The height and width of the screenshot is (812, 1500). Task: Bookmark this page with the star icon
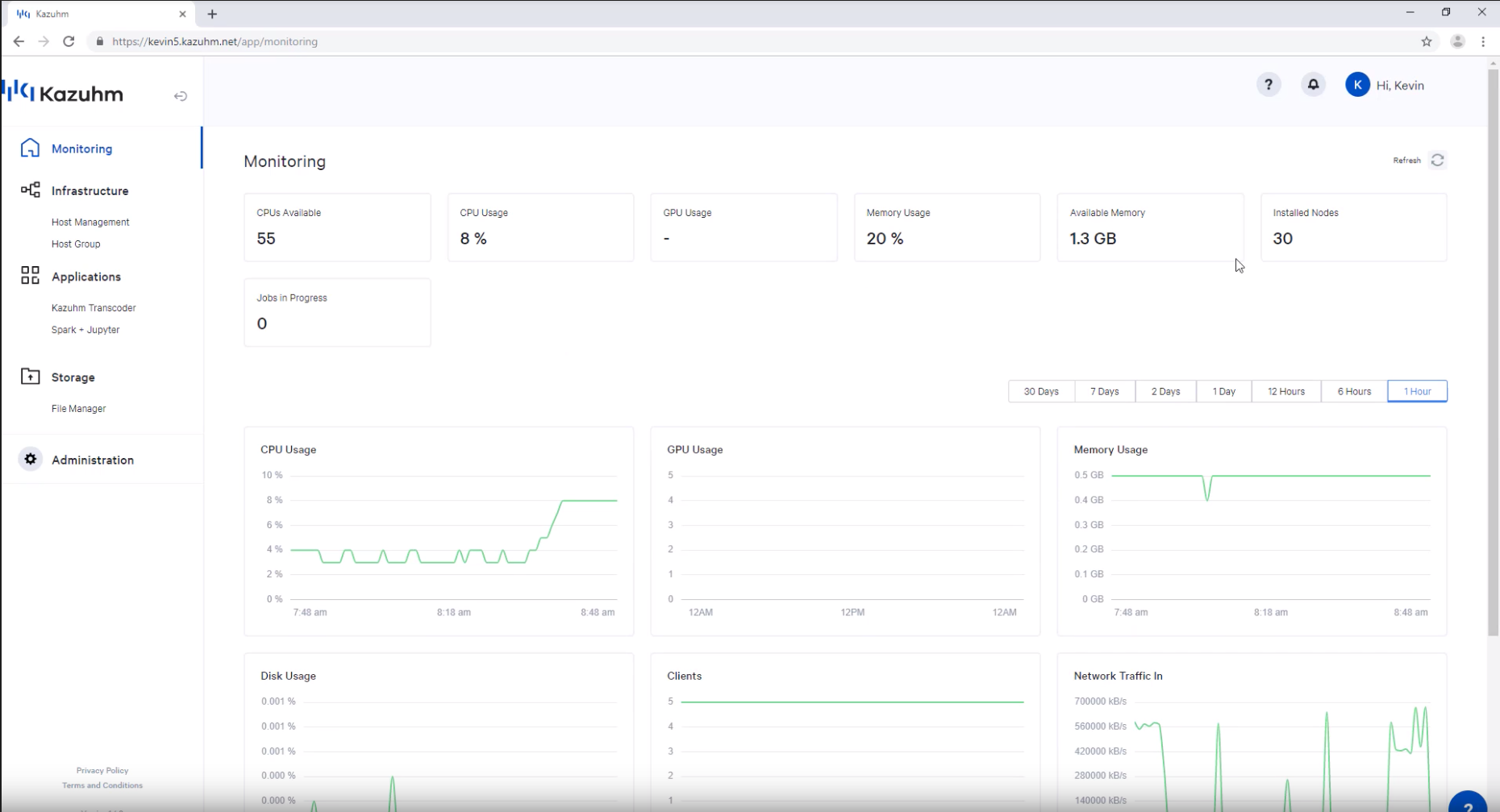click(x=1427, y=41)
